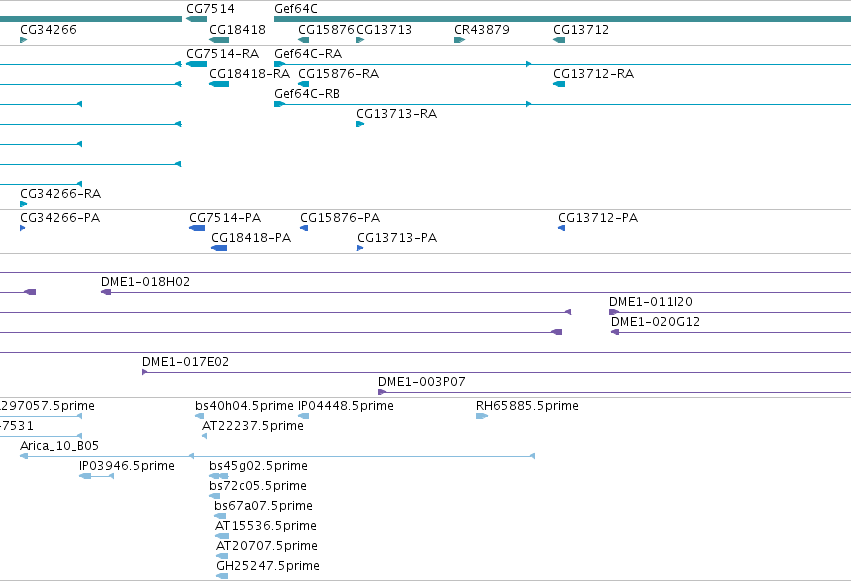
Task: Select clone DME1-018H02
Action: coord(145,282)
